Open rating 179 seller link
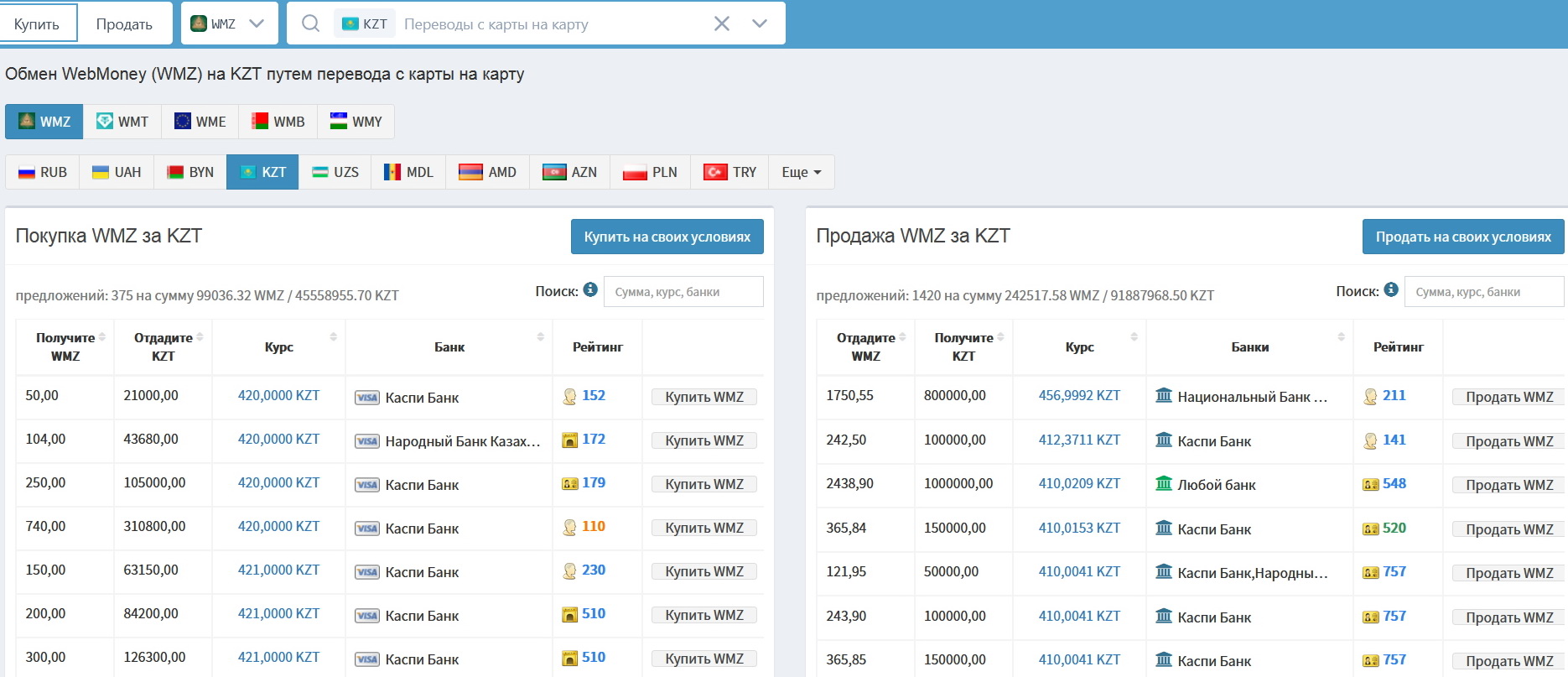Viewport: 1568px width, 677px height. (x=594, y=482)
